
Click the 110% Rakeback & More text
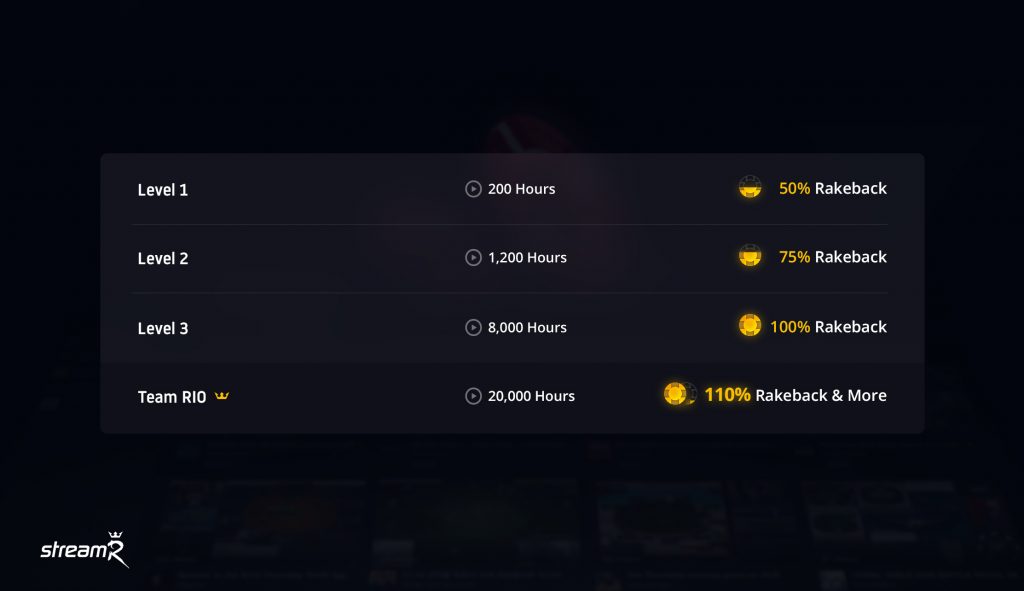795,395
